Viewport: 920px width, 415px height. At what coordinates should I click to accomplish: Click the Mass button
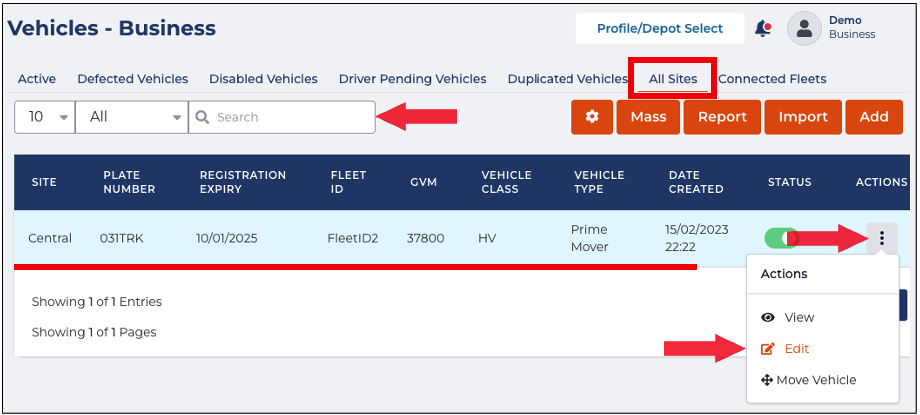[648, 117]
